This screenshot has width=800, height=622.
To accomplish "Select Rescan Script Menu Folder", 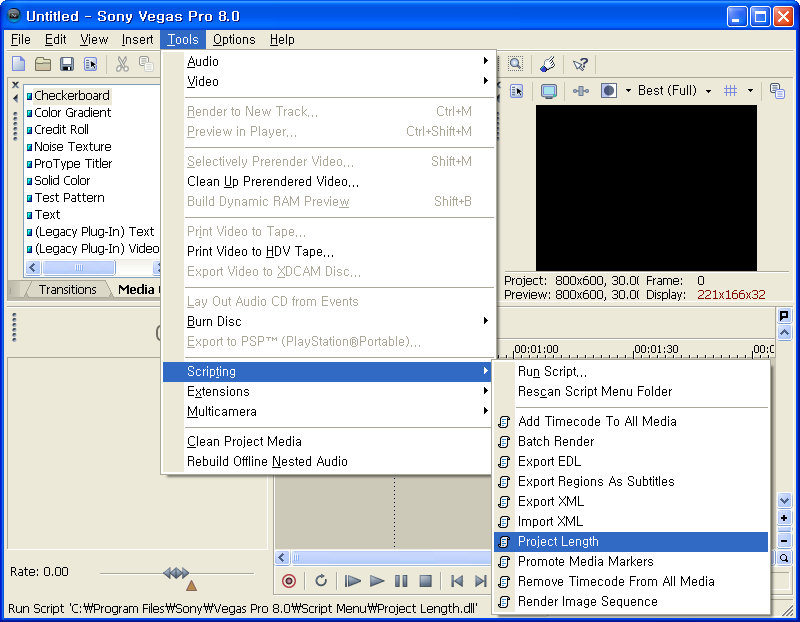I will point(631,391).
